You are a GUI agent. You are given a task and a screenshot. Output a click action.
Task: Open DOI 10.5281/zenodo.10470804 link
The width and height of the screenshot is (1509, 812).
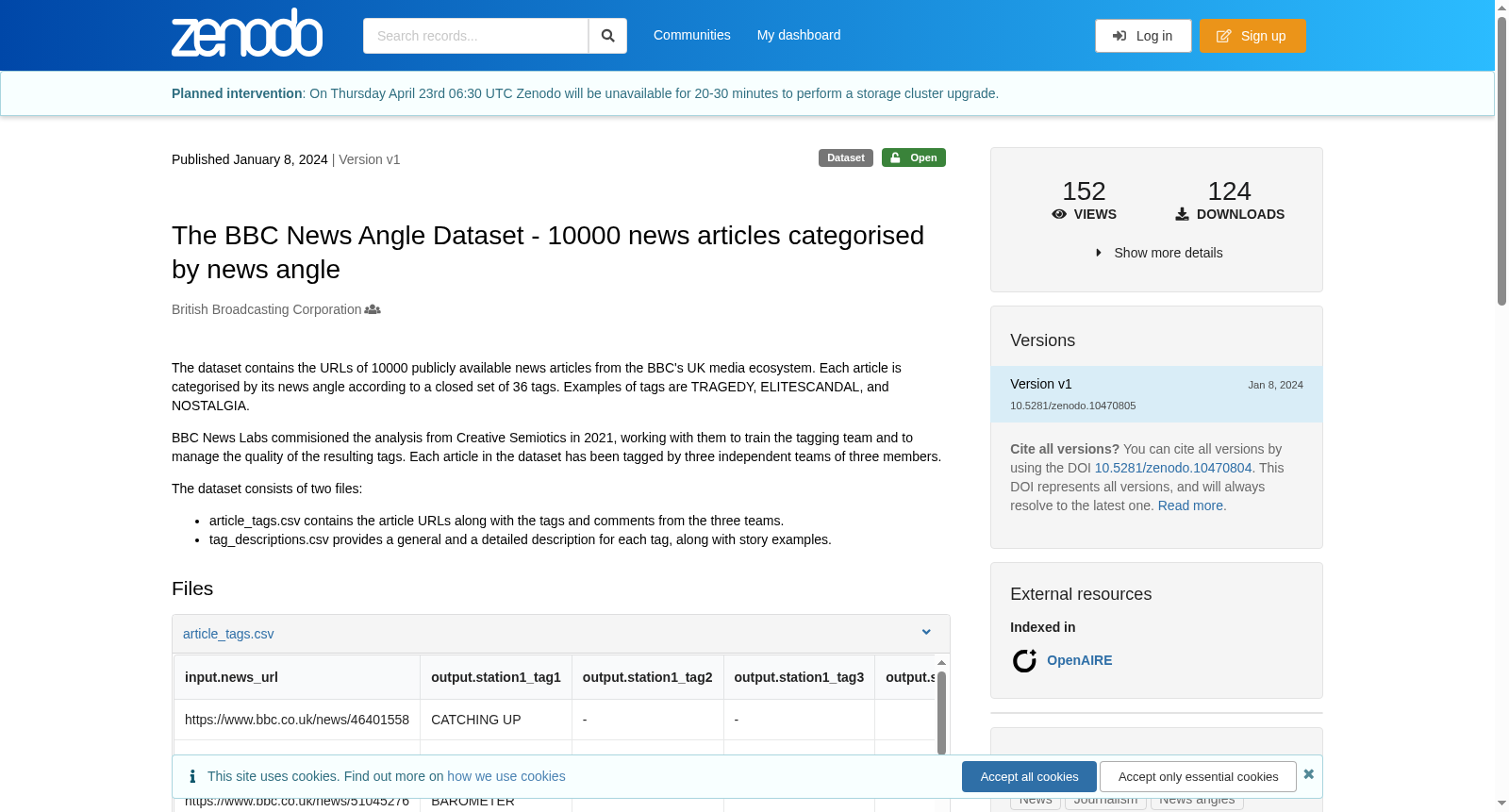click(x=1173, y=468)
